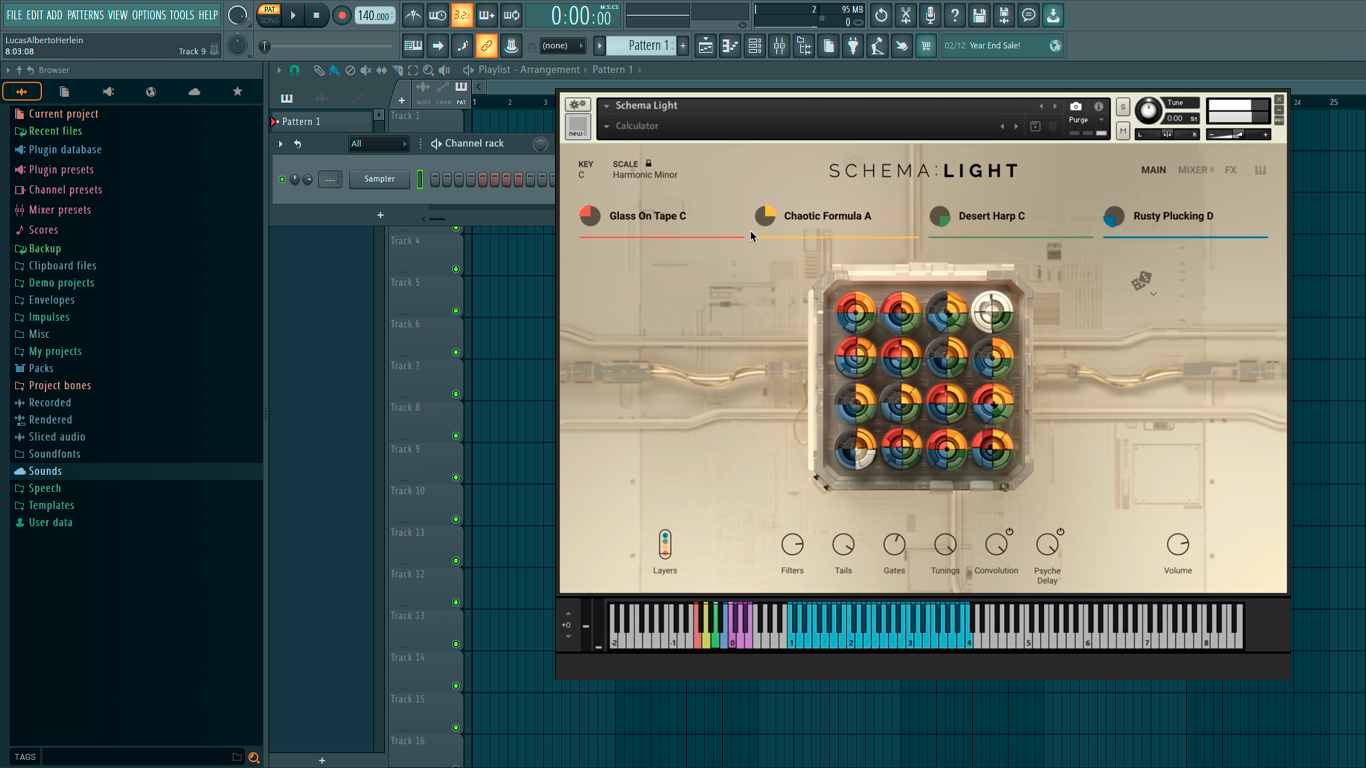Click the 140.000 tempo field

coord(374,15)
